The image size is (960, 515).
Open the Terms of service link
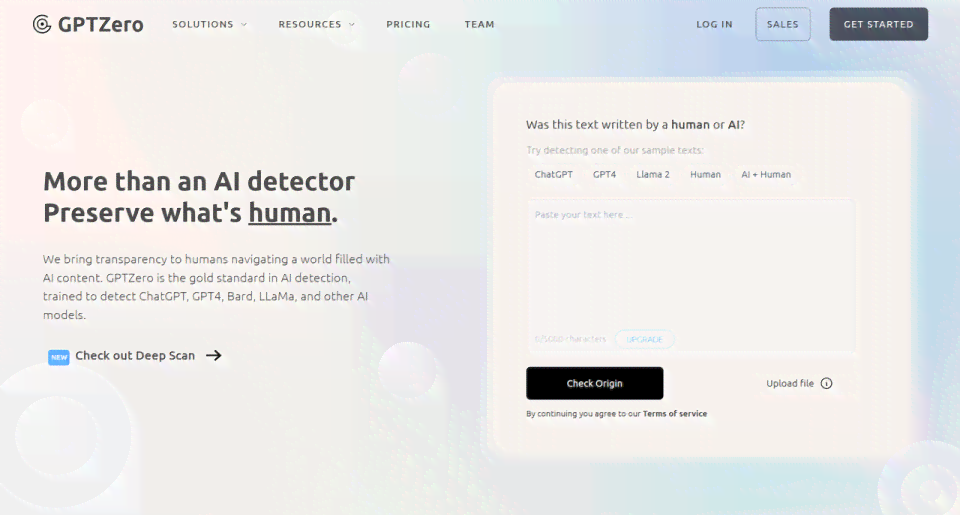(x=675, y=414)
